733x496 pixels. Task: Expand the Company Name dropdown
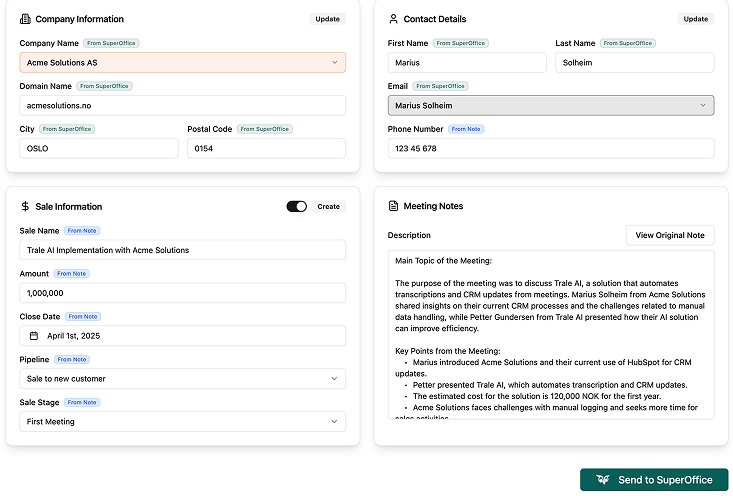coord(182,62)
